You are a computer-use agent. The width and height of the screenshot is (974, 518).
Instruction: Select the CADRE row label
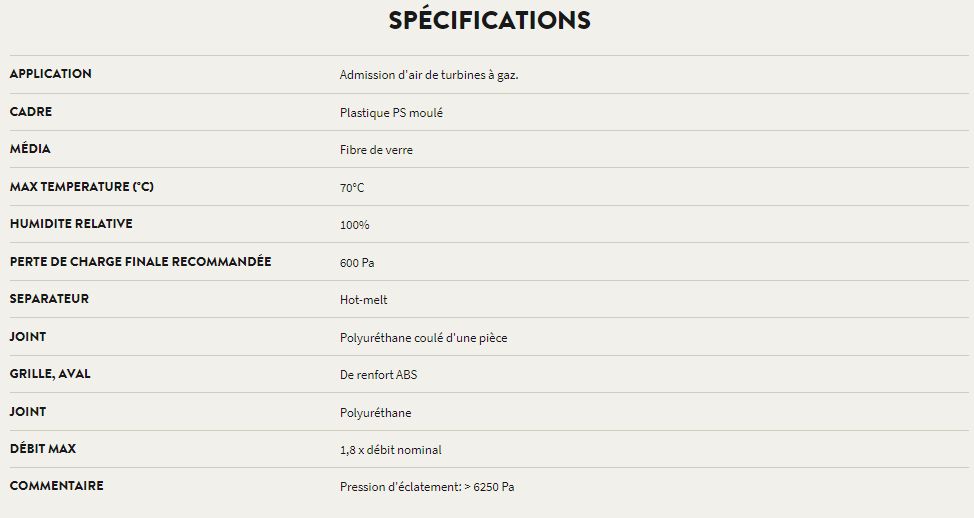tap(31, 112)
